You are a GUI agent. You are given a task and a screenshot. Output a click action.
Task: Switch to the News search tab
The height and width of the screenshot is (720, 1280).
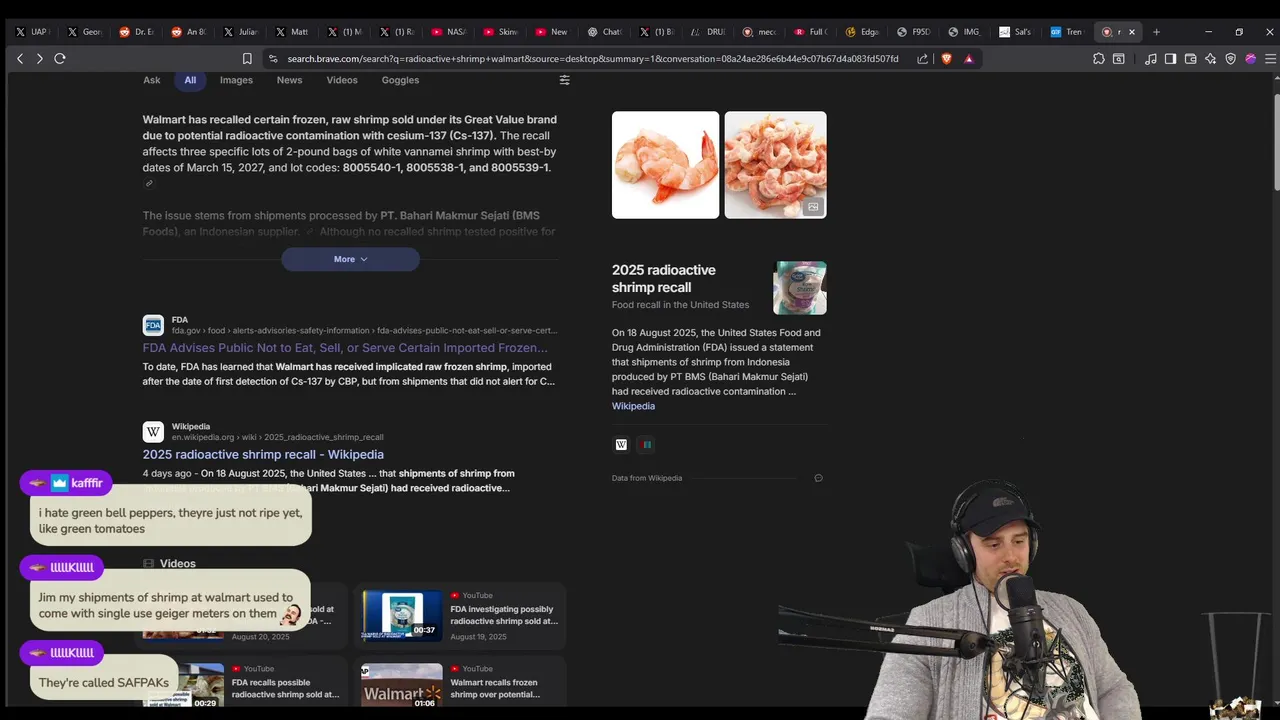tap(289, 80)
